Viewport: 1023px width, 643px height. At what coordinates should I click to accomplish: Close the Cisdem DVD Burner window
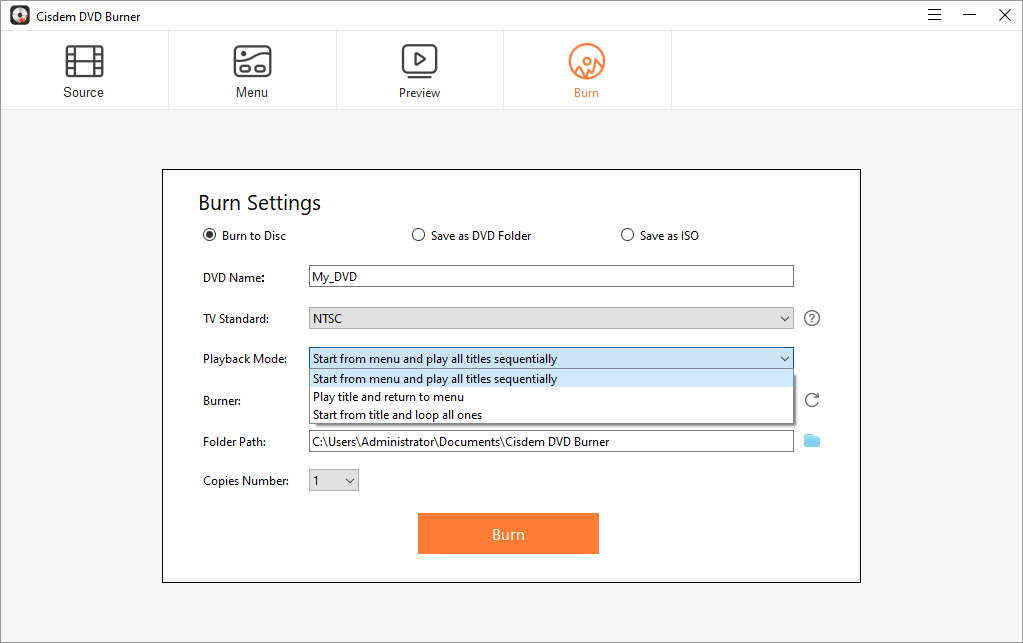[x=1005, y=14]
